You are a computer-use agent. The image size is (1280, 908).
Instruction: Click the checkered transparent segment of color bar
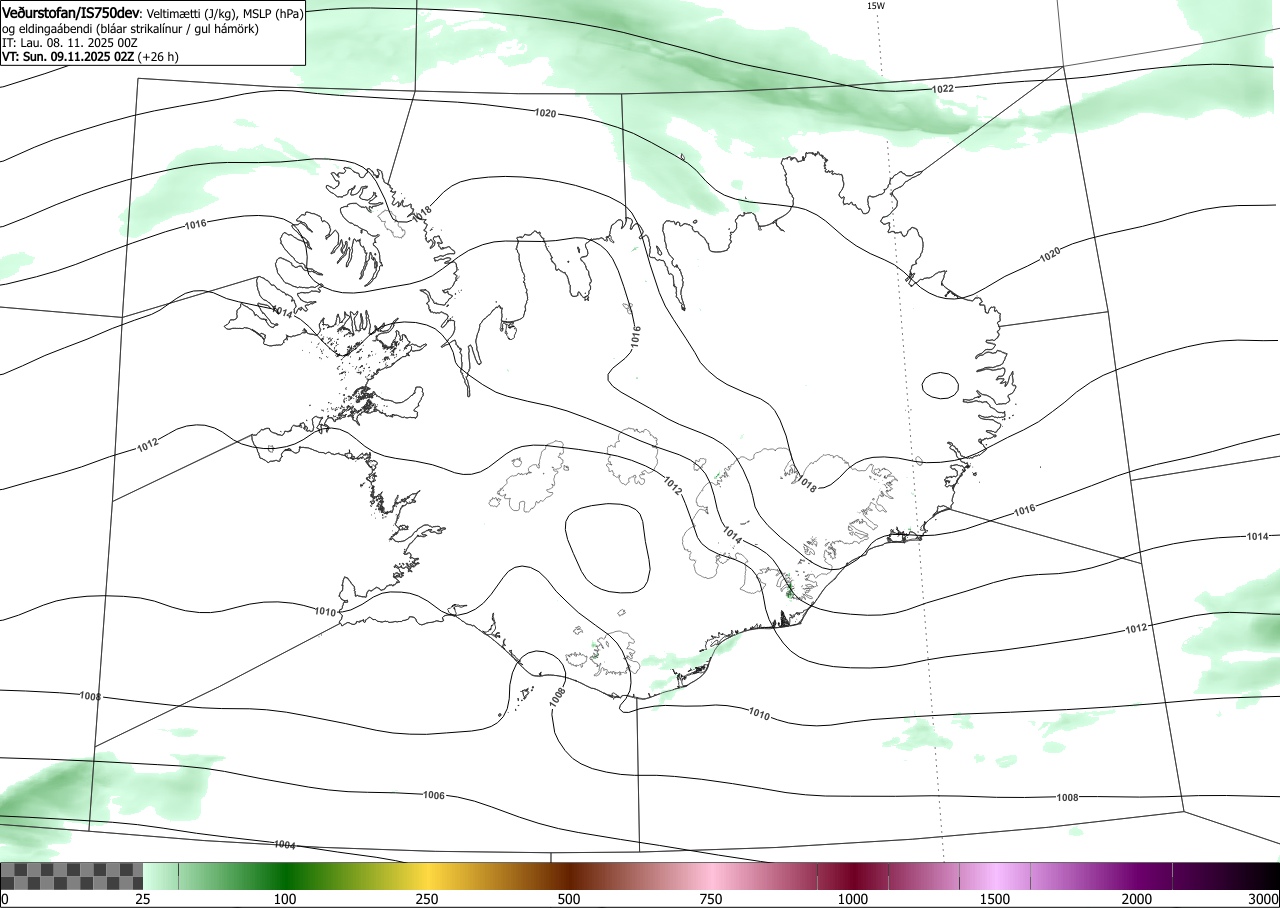(72, 876)
